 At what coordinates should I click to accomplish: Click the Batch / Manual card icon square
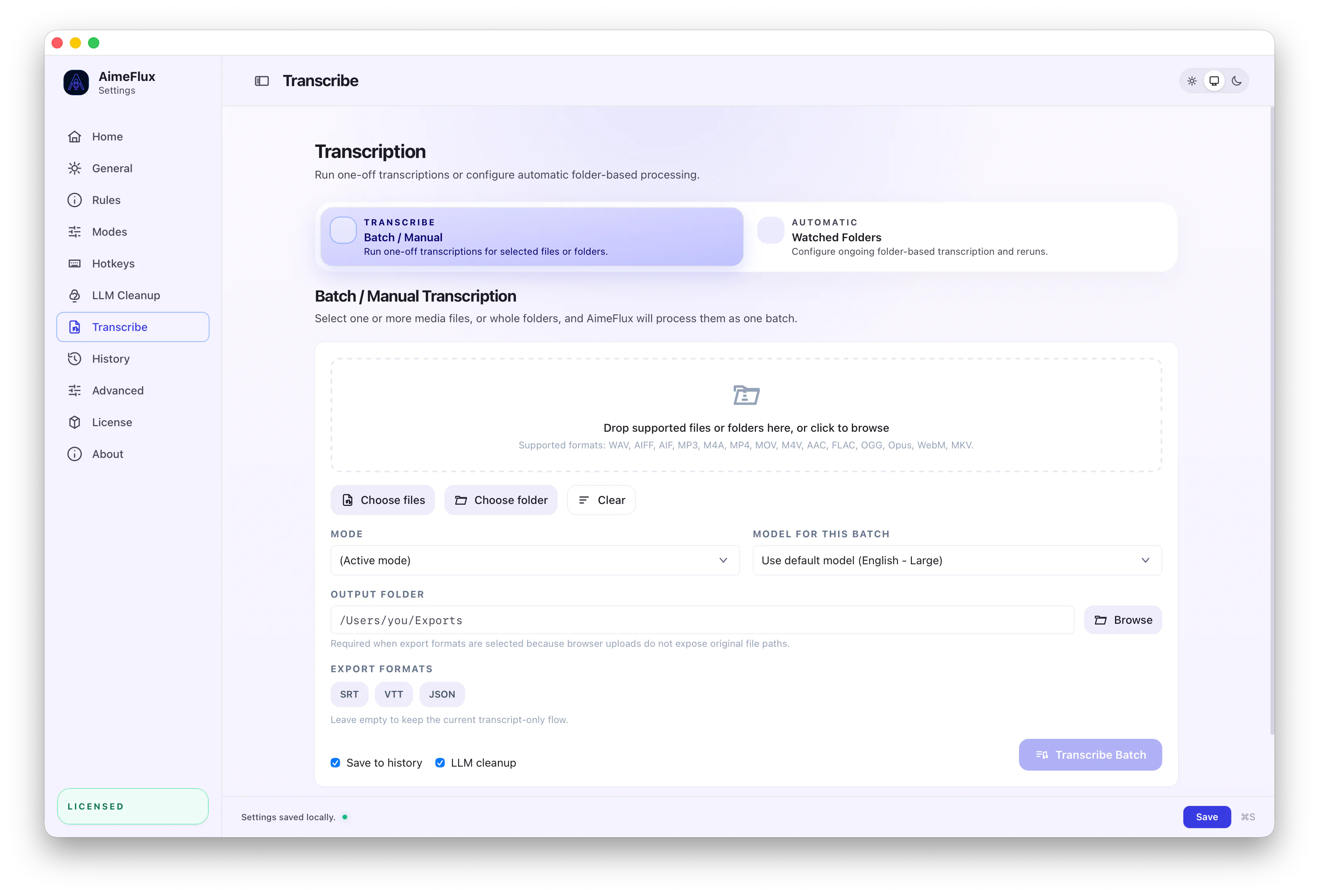click(343, 231)
